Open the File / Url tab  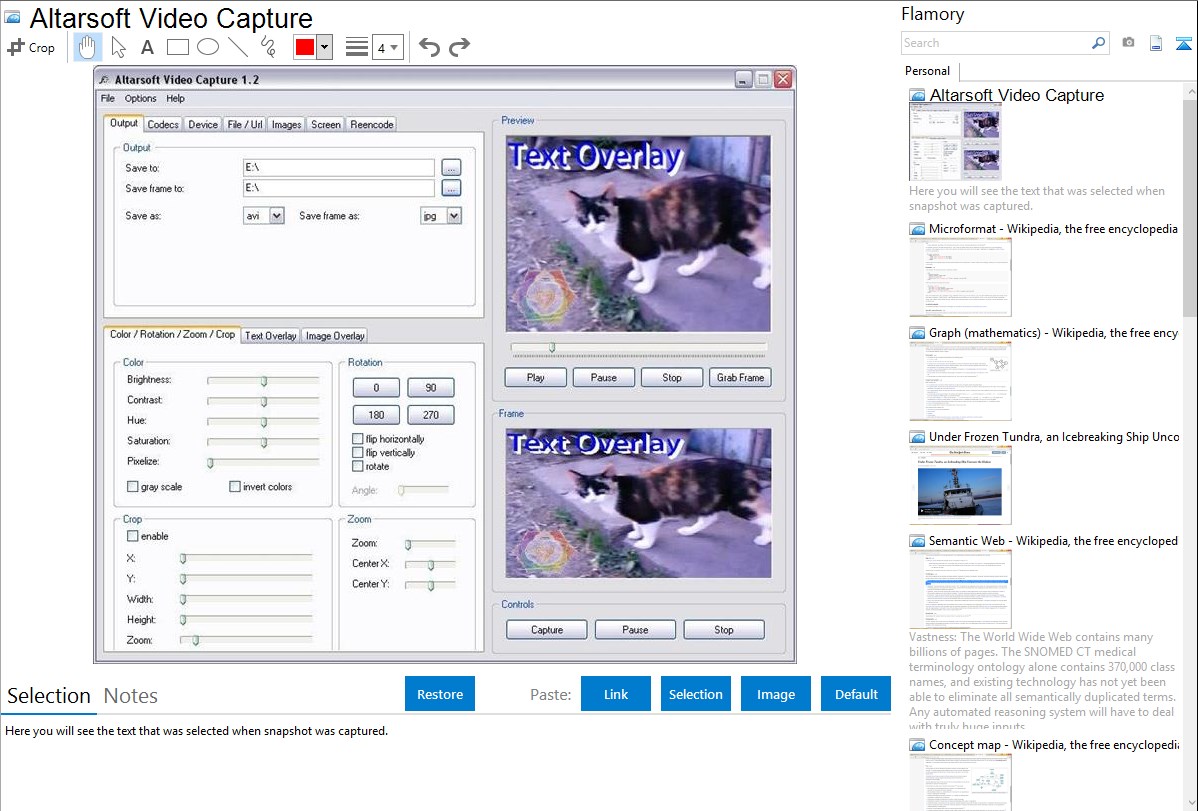[244, 125]
